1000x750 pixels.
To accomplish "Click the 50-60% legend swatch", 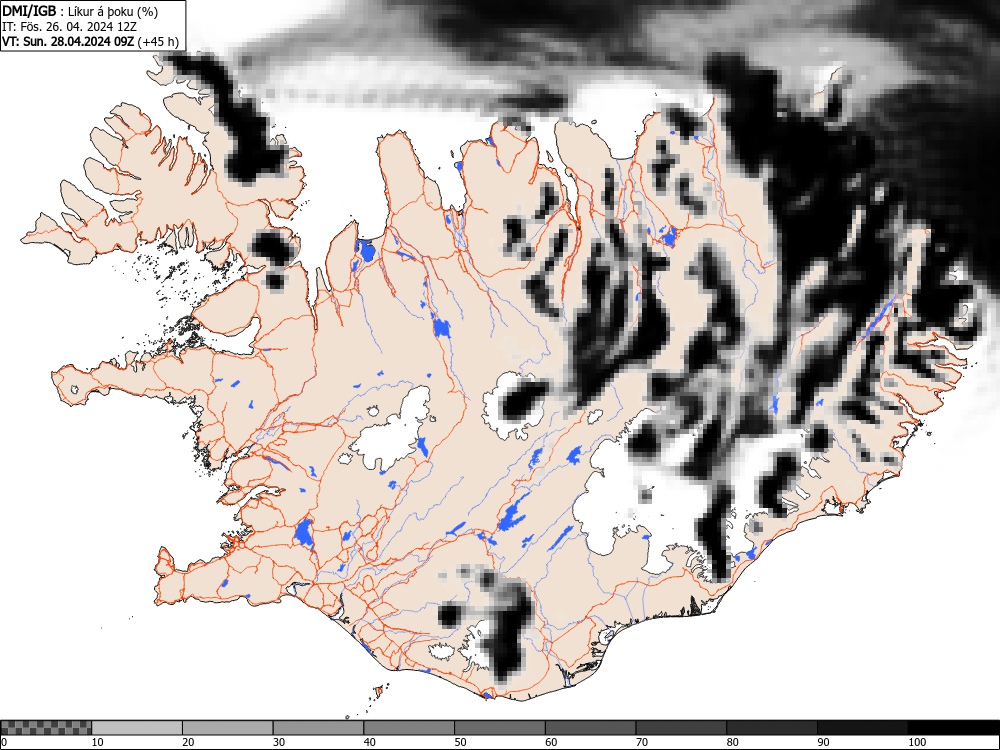I will pyautogui.click(x=499, y=728).
